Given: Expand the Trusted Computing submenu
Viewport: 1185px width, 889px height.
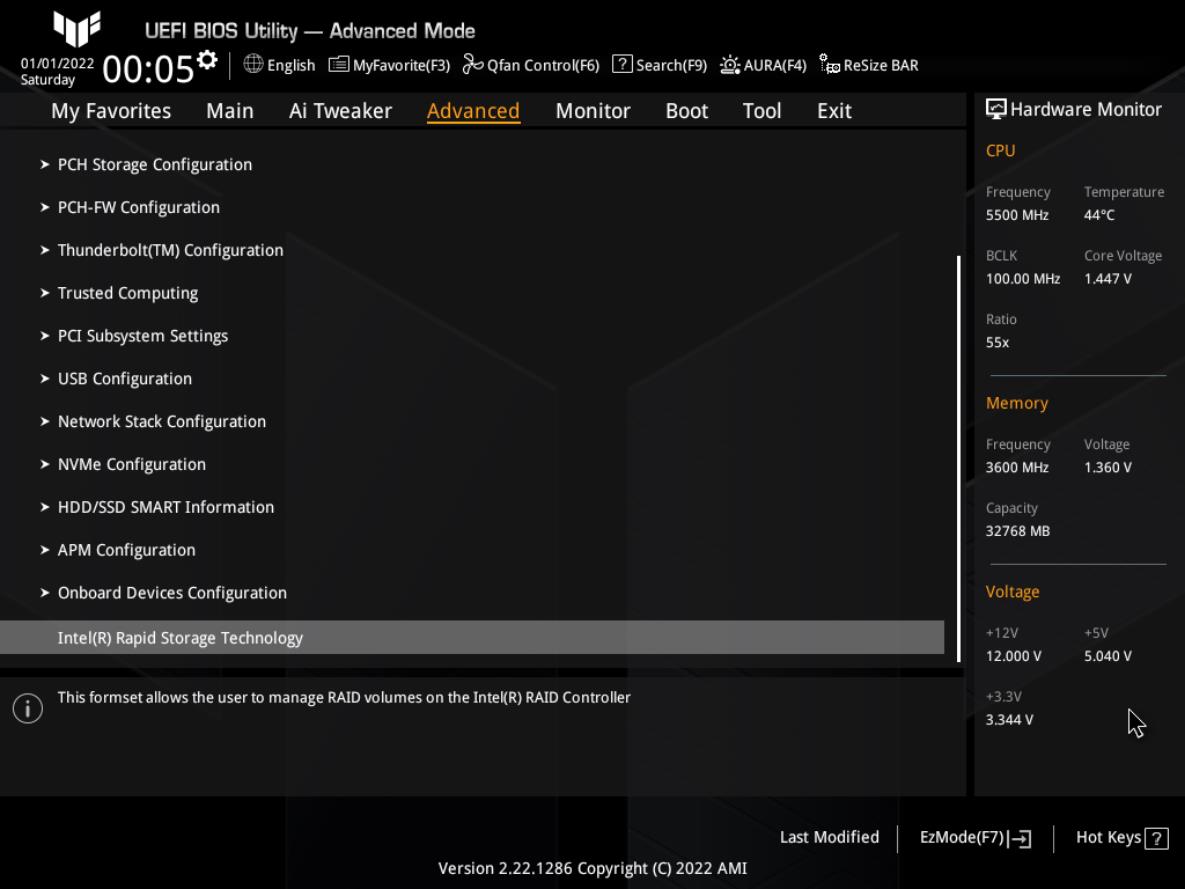Looking at the screenshot, I should (x=127, y=293).
